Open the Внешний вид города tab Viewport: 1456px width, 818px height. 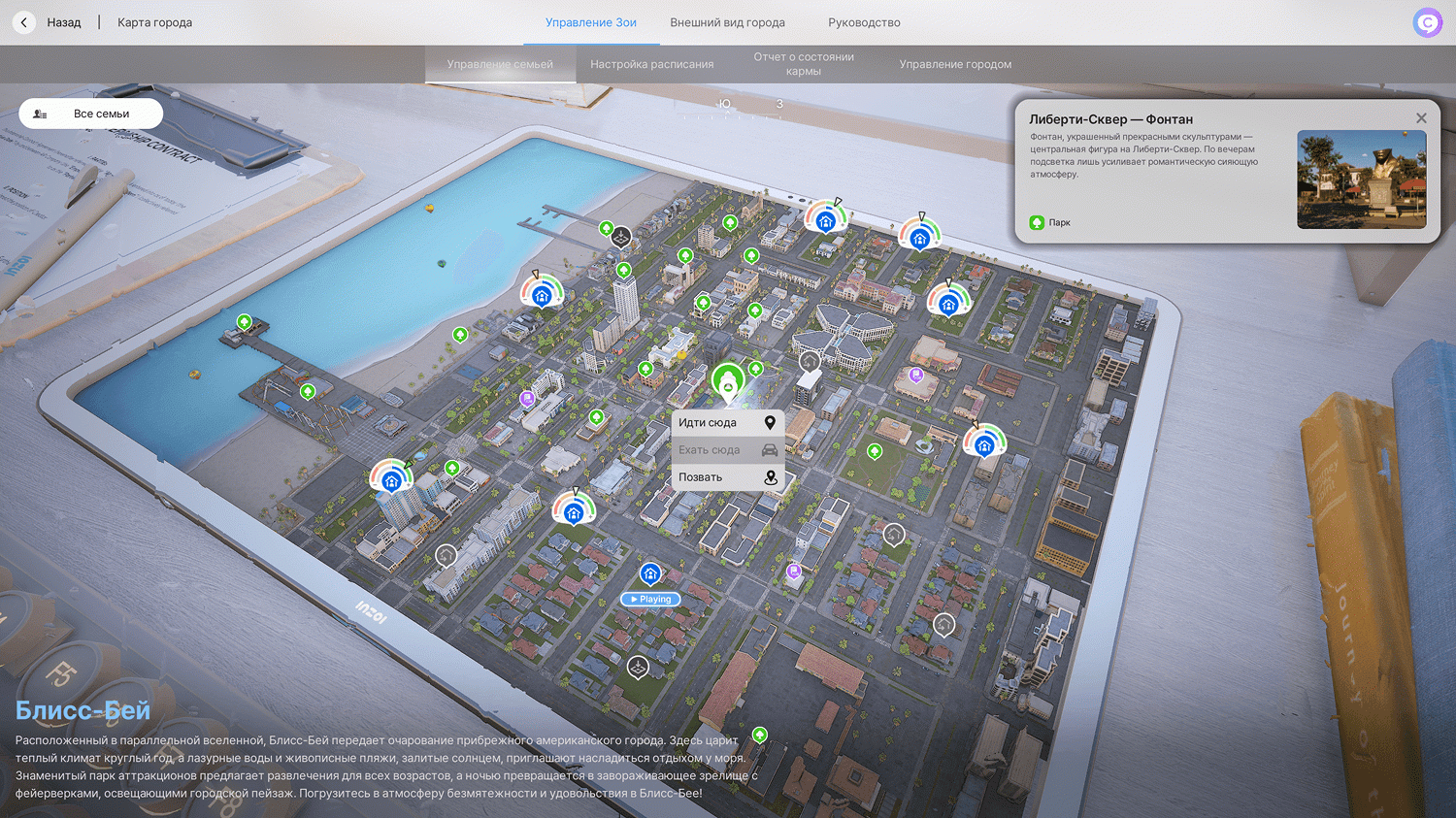(727, 22)
